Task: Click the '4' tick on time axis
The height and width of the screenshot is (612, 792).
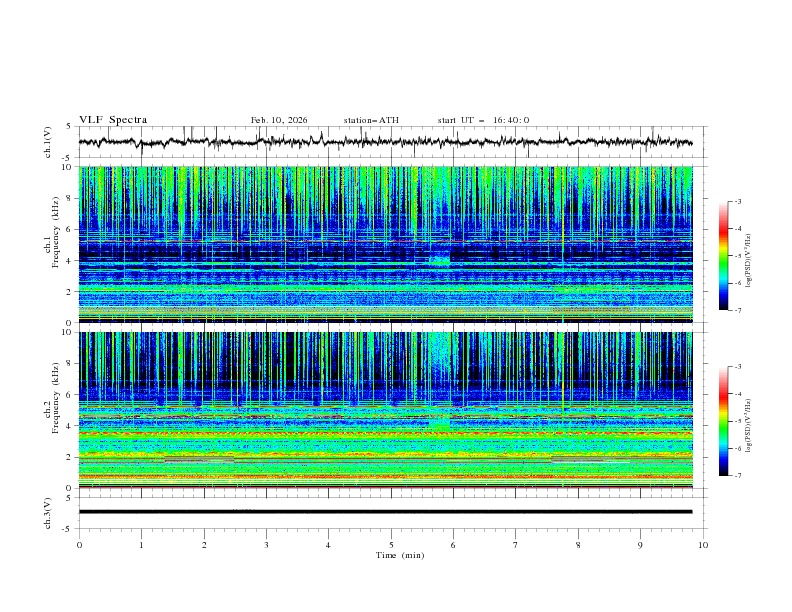Action: (x=328, y=545)
